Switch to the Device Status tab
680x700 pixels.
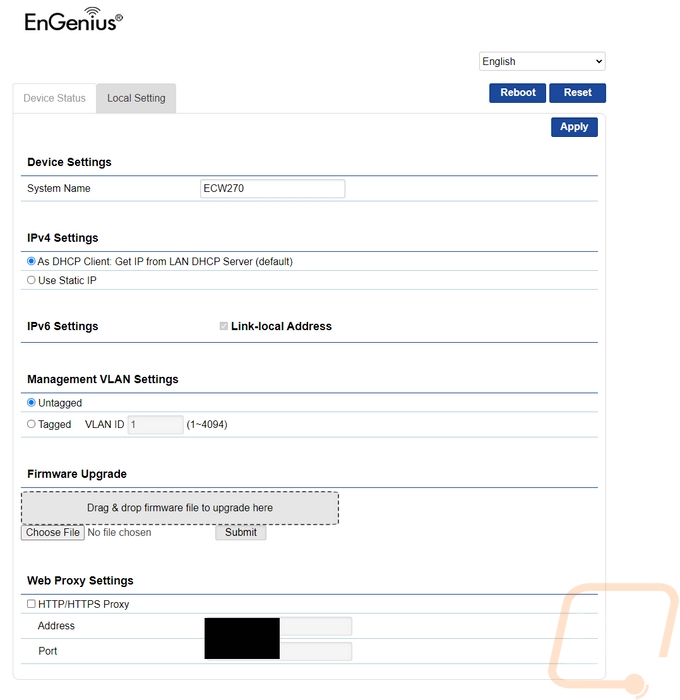54,98
